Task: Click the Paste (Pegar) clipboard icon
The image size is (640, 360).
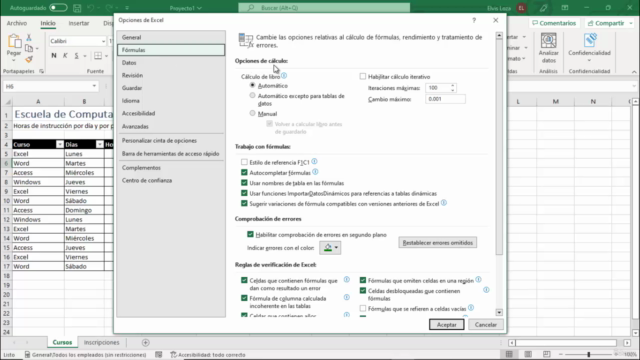Action: click(14, 41)
